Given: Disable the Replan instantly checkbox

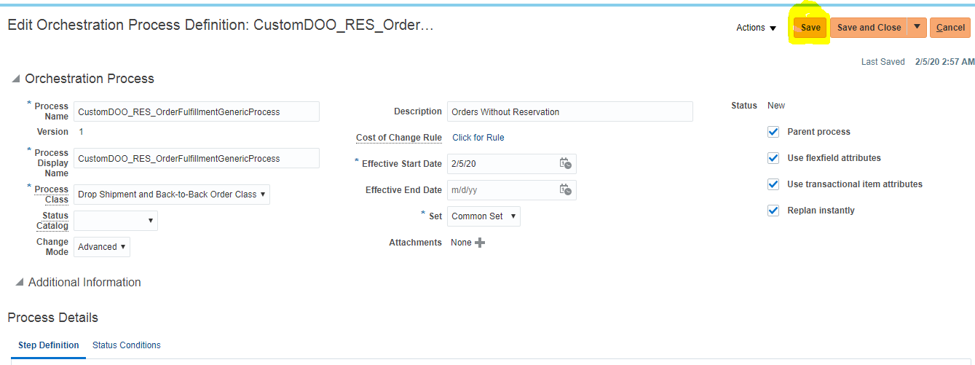Looking at the screenshot, I should (x=774, y=210).
